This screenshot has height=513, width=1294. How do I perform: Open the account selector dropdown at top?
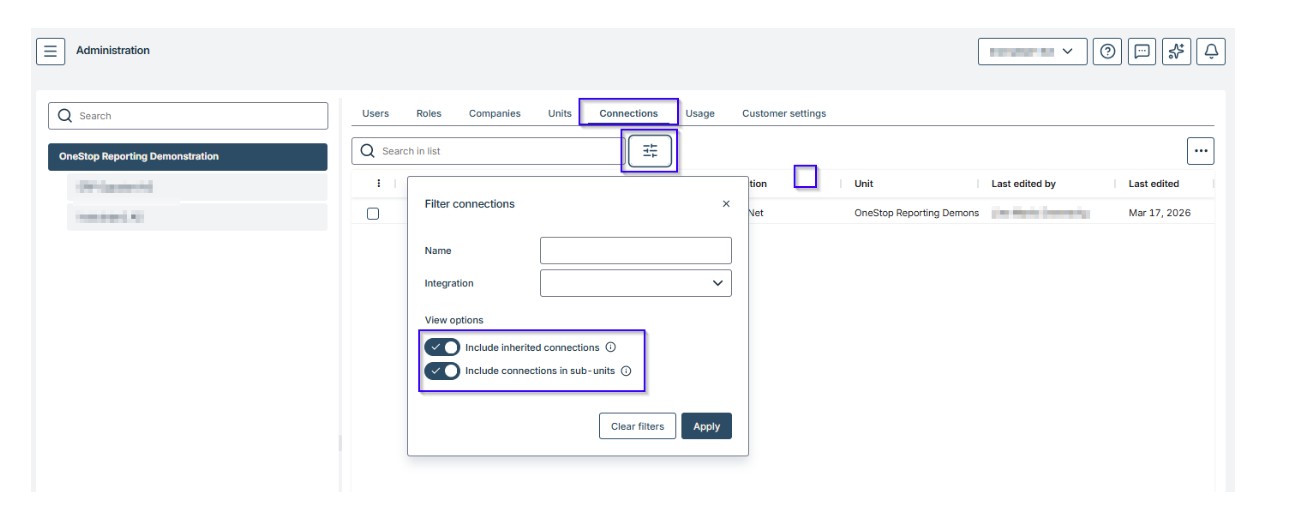click(x=1032, y=51)
